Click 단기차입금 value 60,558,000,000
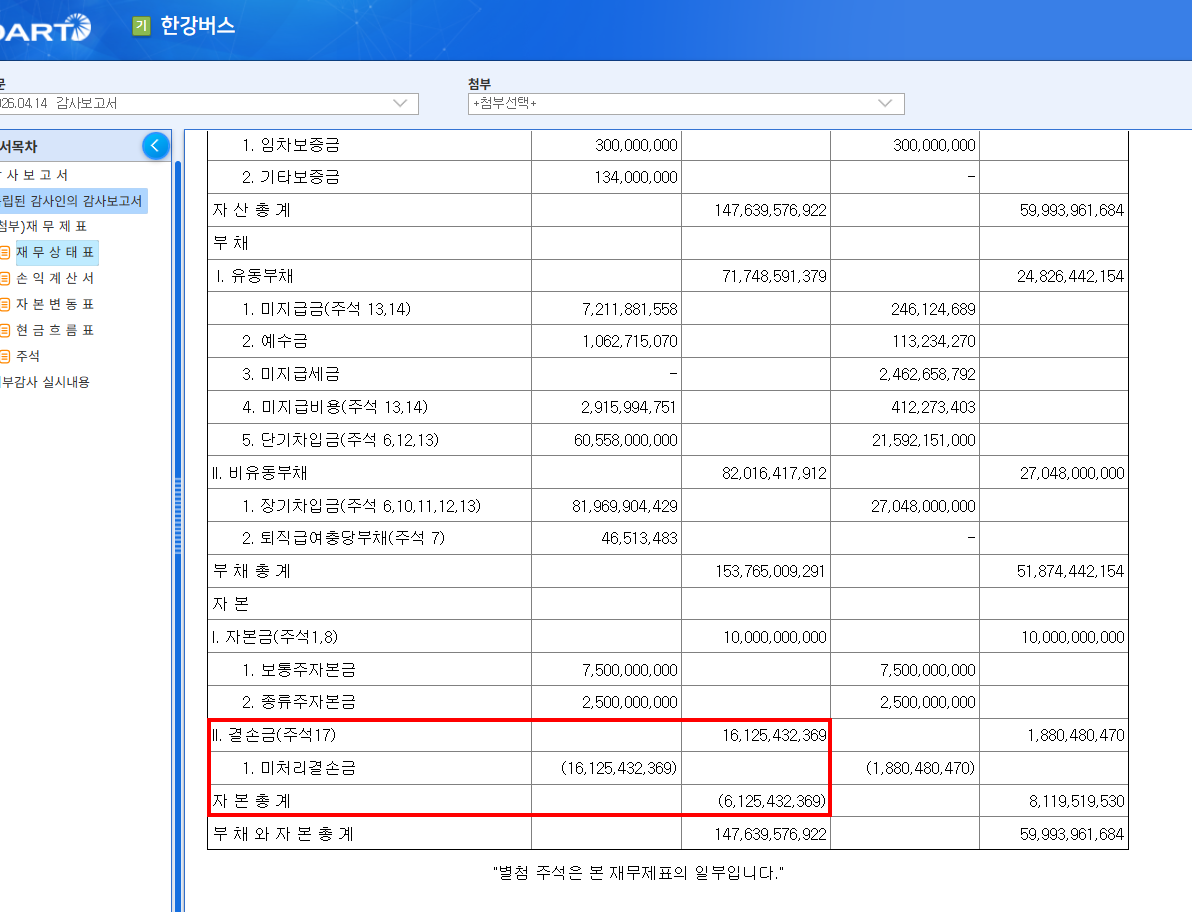Image resolution: width=1192 pixels, height=912 pixels. click(x=626, y=441)
